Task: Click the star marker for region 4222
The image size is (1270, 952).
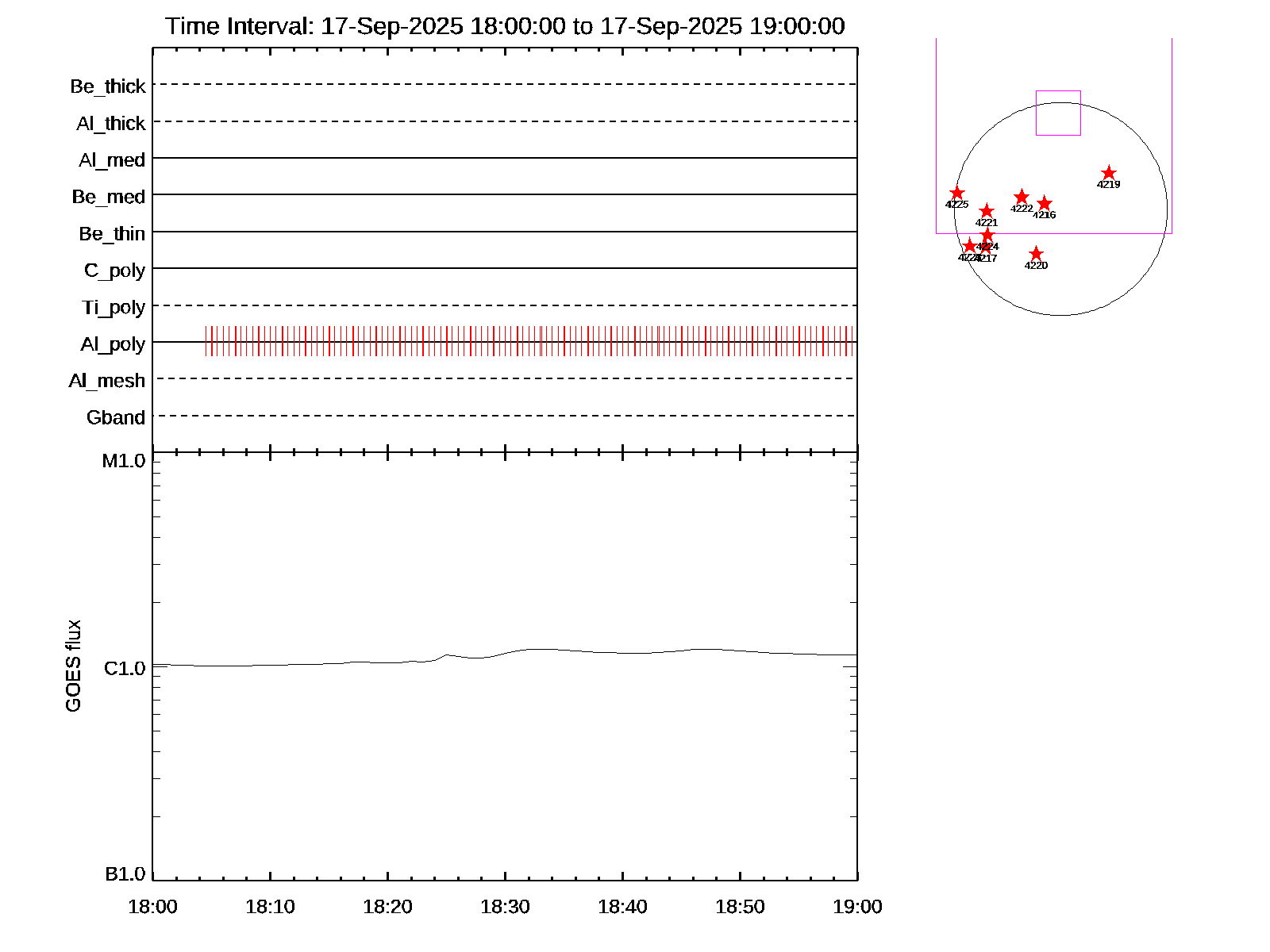Action: [x=1022, y=198]
